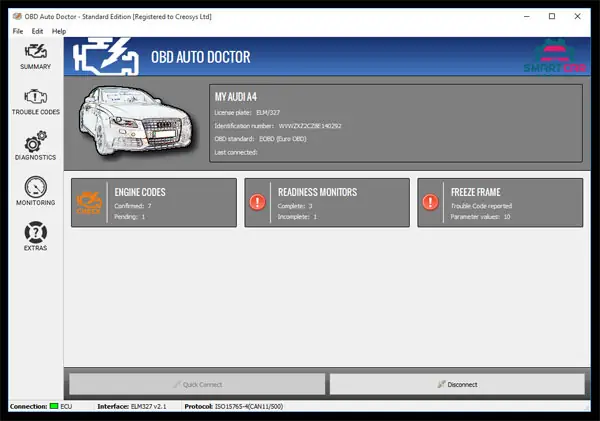Open the Help menu

59,31
